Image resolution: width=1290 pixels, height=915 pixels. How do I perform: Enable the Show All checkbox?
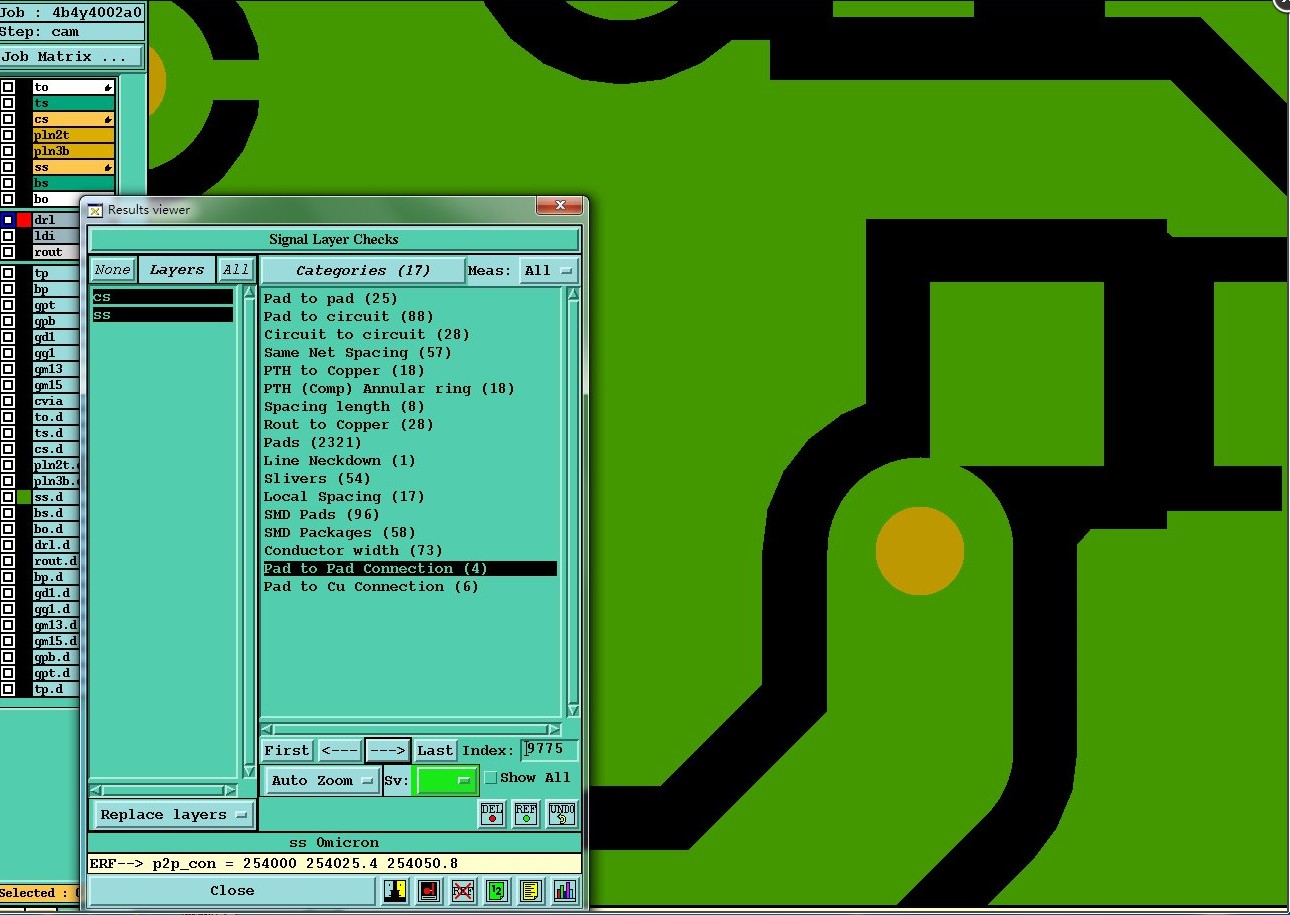tap(491, 777)
